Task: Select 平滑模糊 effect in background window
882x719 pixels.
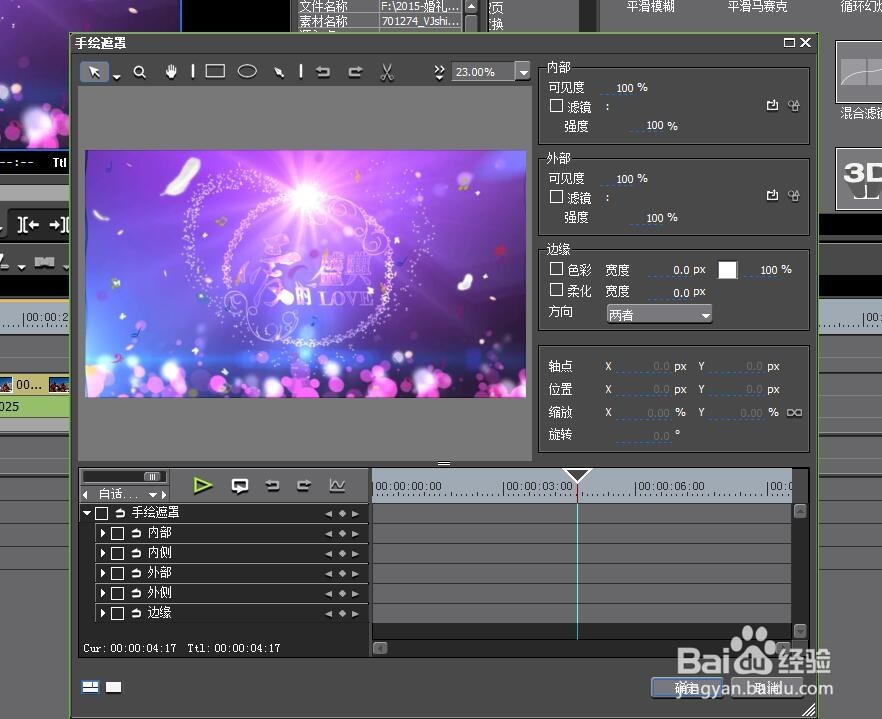Action: coord(650,7)
